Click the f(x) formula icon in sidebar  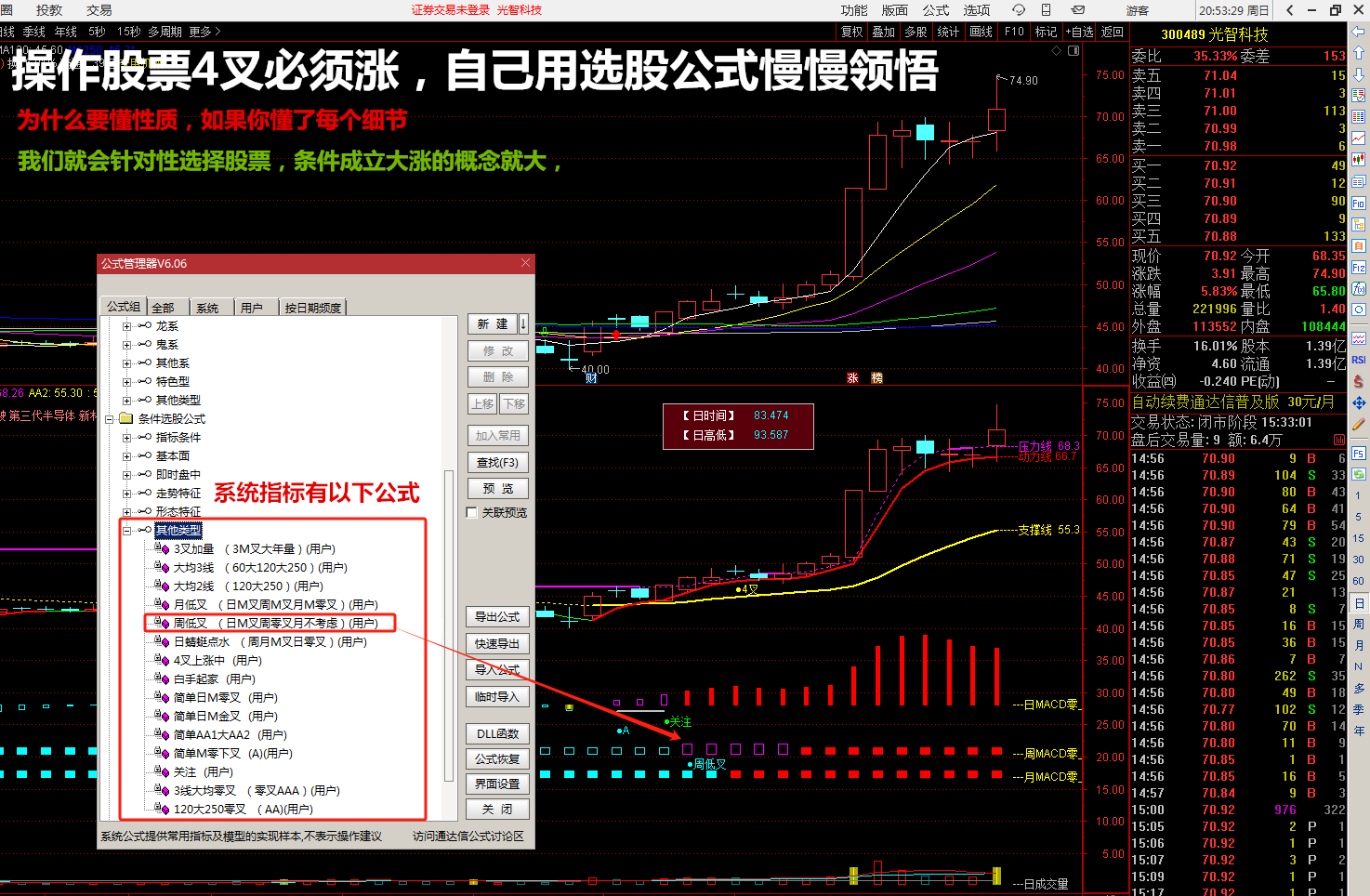pyautogui.click(x=1359, y=289)
